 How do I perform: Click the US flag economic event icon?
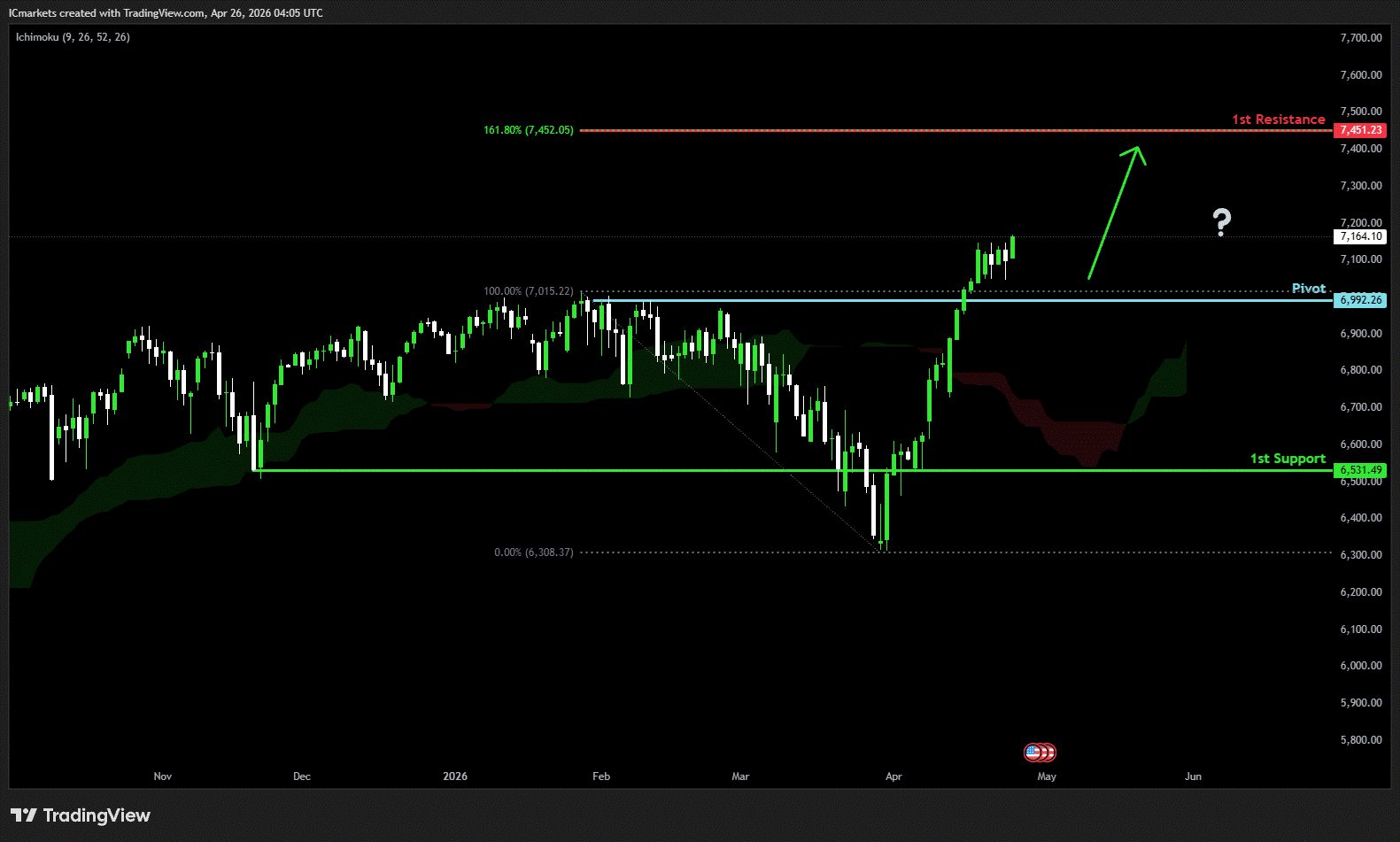pyautogui.click(x=1033, y=753)
